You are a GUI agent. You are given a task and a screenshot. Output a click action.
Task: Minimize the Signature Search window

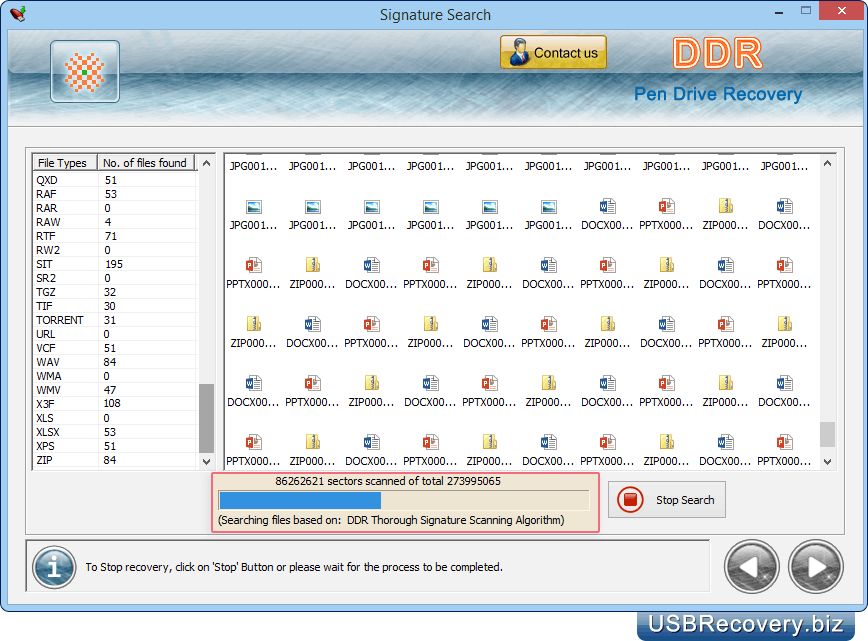coord(778,12)
